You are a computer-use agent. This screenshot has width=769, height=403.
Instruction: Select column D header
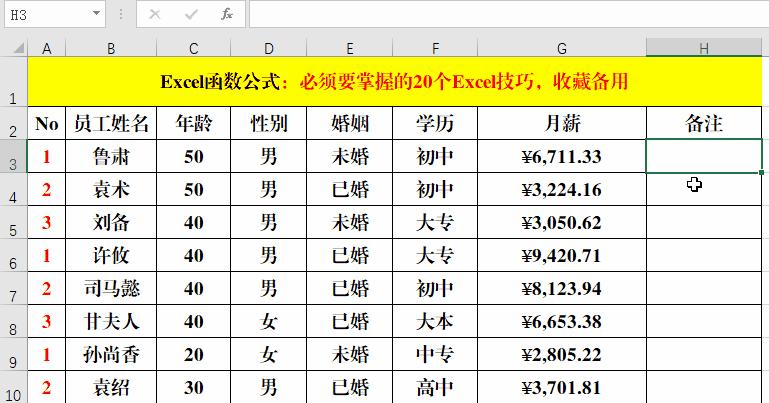[268, 49]
